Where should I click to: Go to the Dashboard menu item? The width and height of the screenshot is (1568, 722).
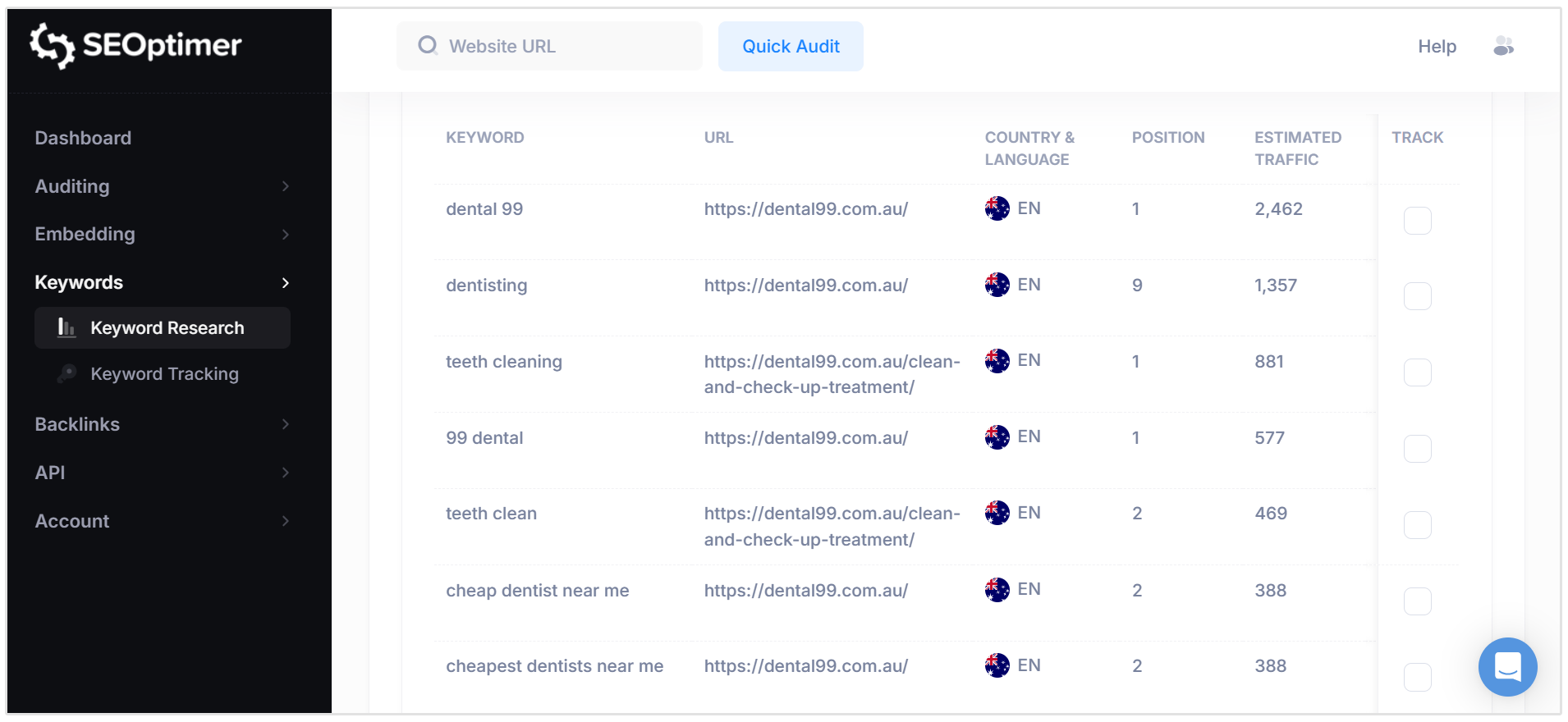click(x=82, y=138)
